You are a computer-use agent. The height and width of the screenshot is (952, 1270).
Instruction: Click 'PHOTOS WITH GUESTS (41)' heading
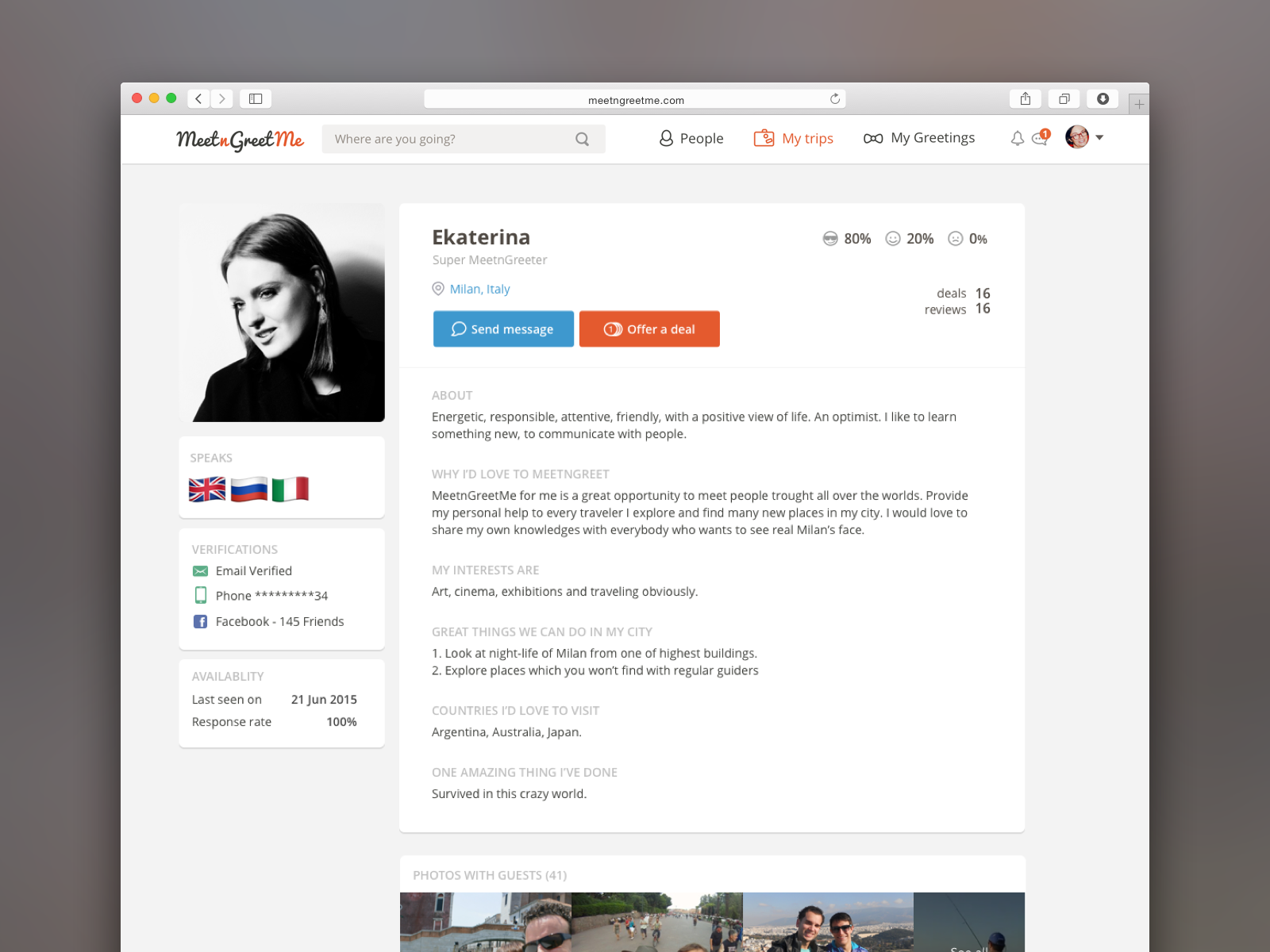[x=490, y=876]
